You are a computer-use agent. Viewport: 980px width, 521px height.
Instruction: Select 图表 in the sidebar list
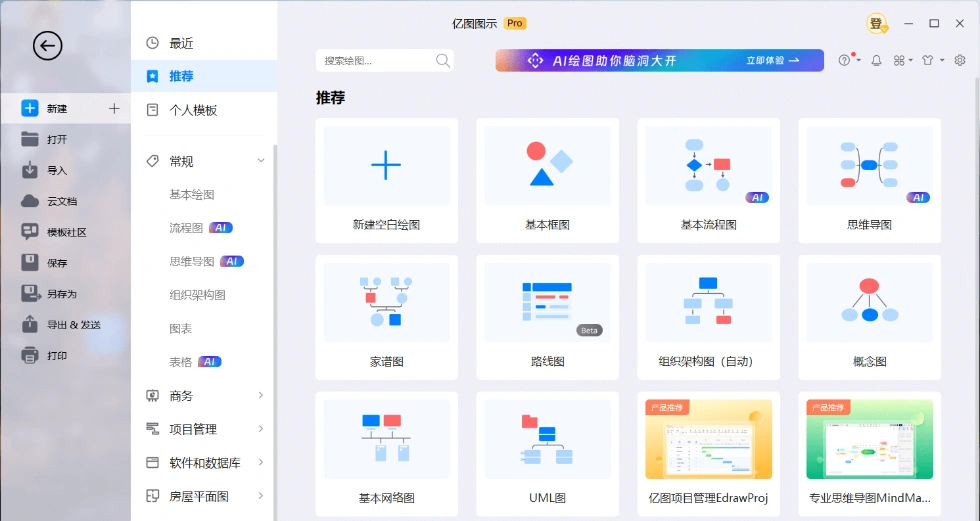pos(181,329)
